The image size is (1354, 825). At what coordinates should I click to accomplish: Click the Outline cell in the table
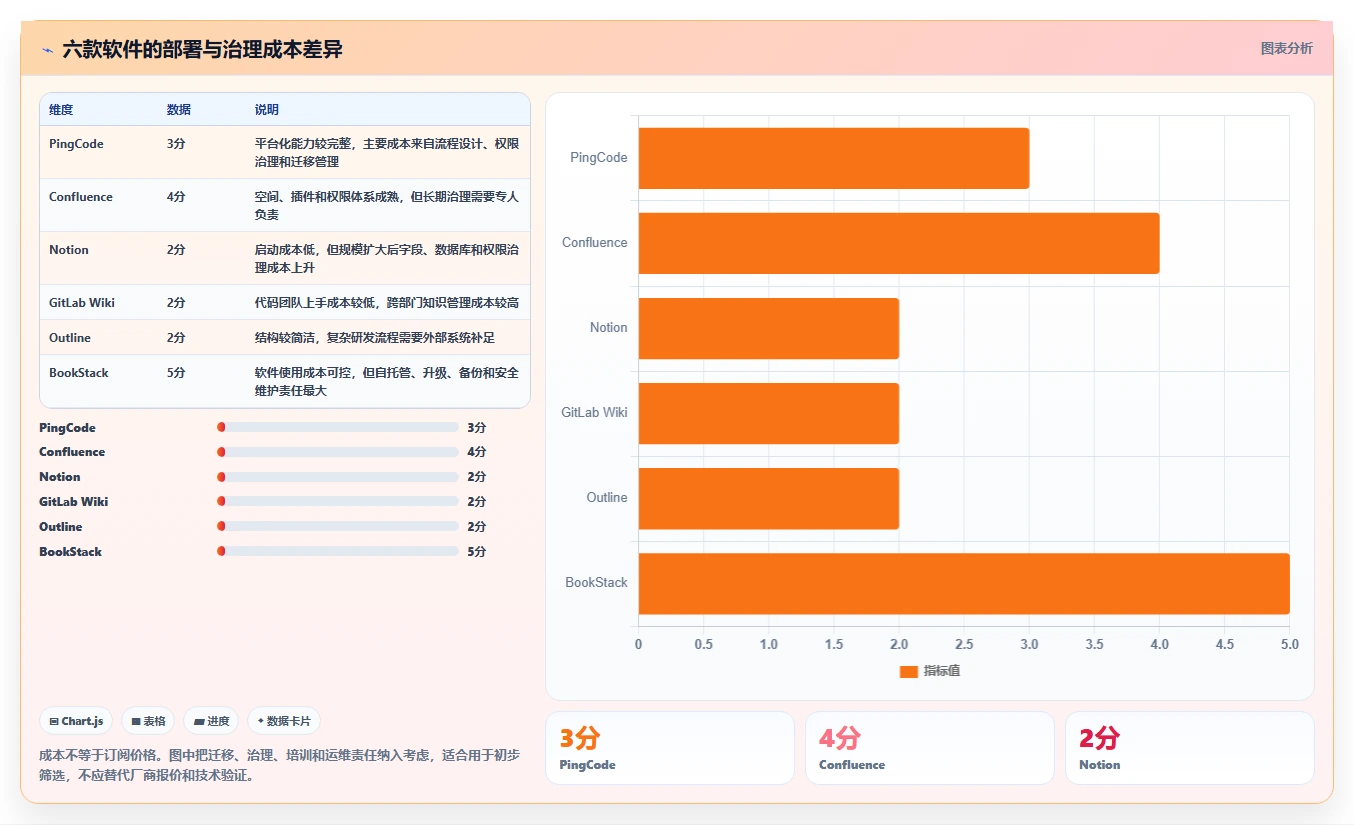coord(70,338)
